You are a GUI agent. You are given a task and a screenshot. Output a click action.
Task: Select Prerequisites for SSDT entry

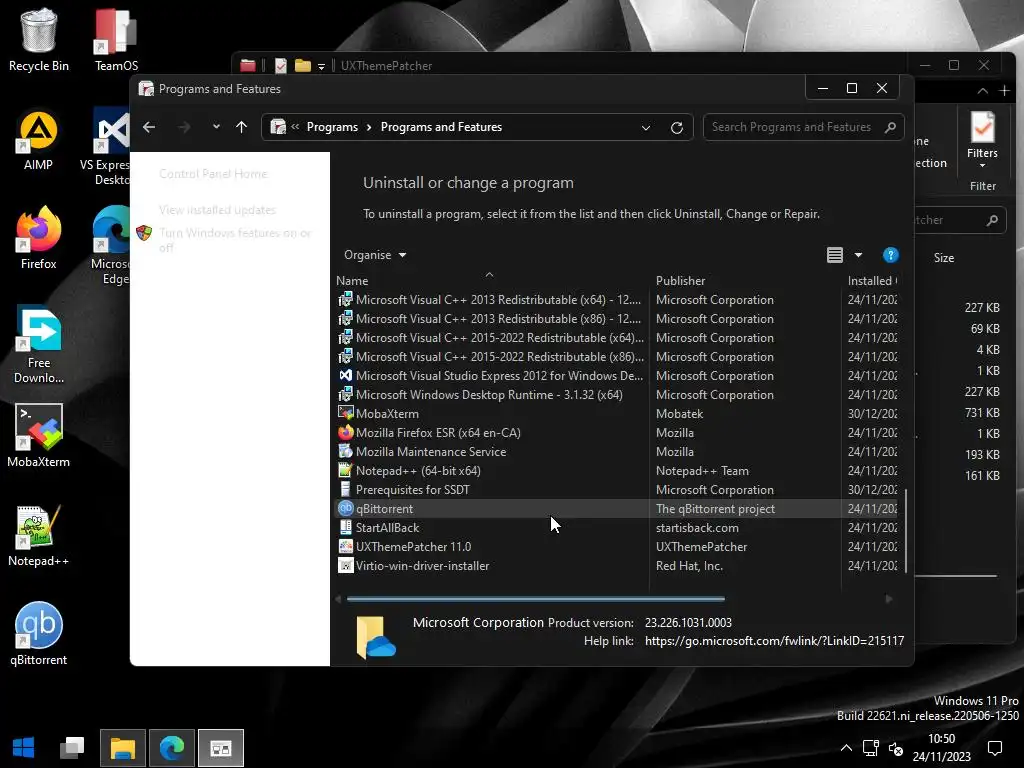tap(616, 490)
